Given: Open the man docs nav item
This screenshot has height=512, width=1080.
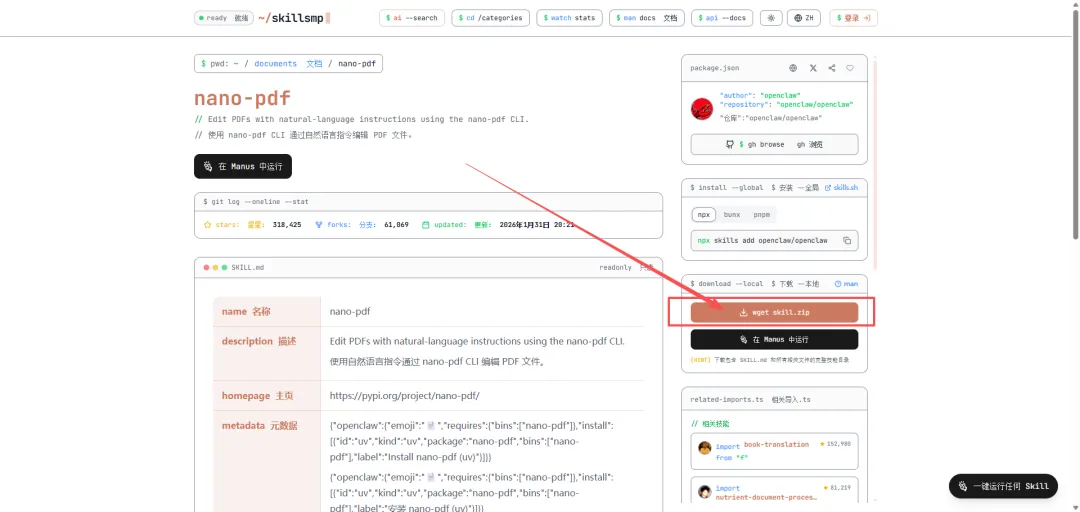Looking at the screenshot, I should [x=647, y=18].
